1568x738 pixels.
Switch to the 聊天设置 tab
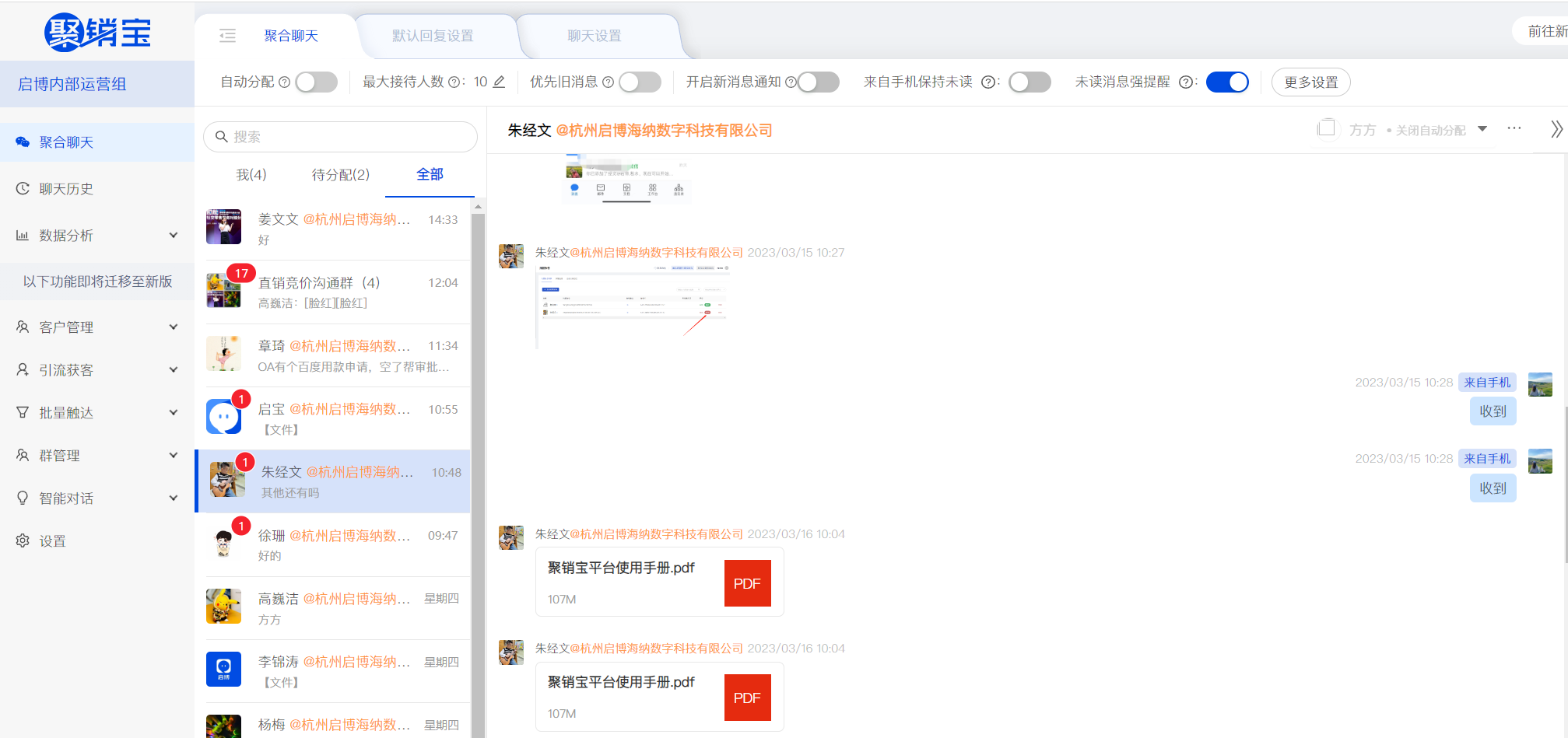595,36
